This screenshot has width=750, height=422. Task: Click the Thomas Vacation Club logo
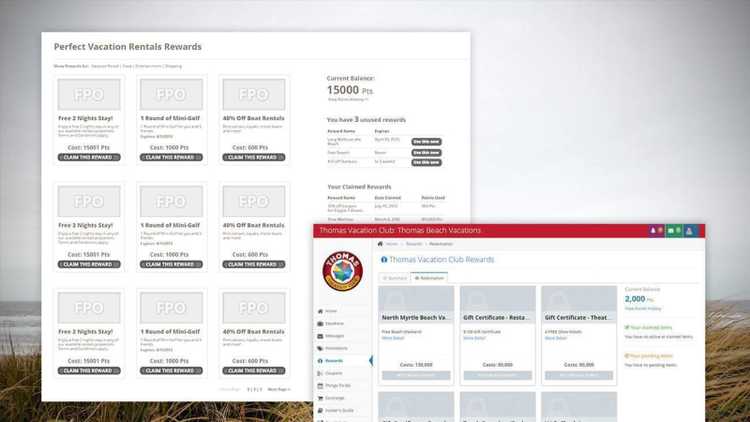click(x=342, y=270)
